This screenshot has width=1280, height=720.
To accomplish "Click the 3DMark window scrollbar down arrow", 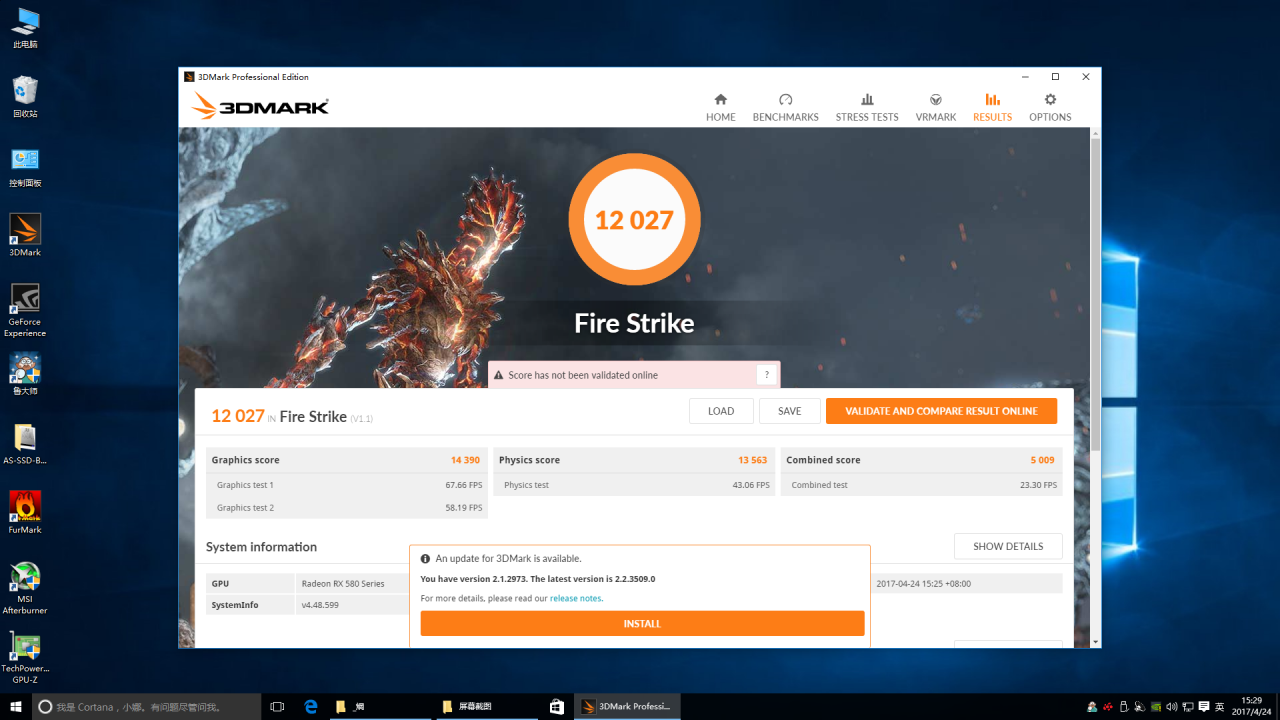I will [x=1095, y=641].
